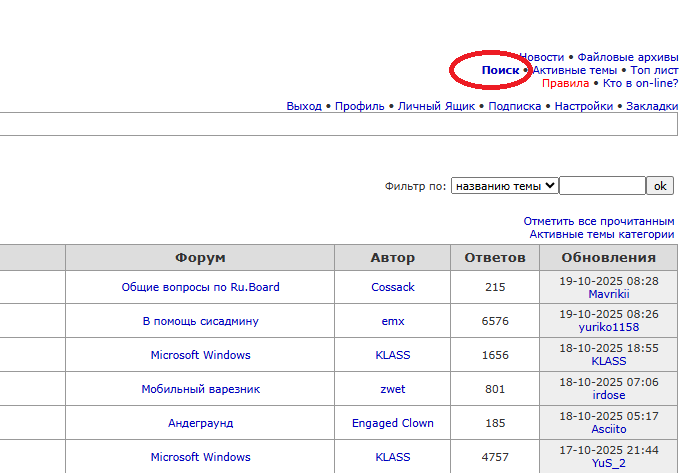The width and height of the screenshot is (699, 473).
Task: Open the Поиск search link
Action: pyautogui.click(x=500, y=70)
